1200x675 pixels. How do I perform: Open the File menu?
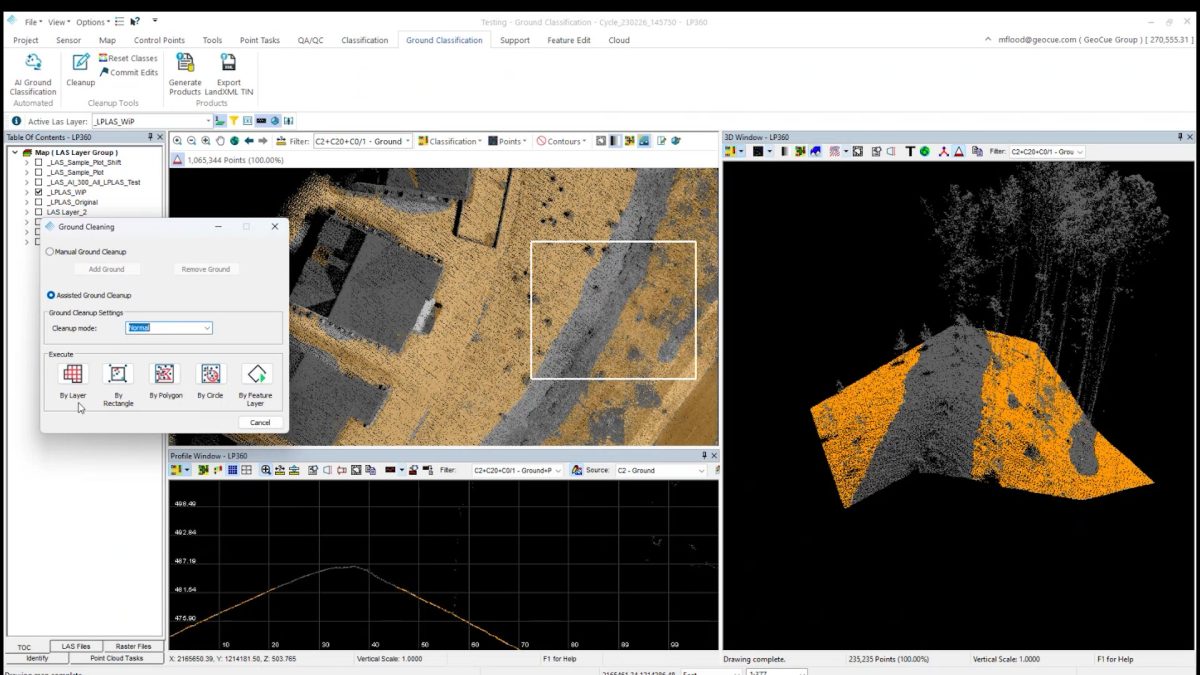click(32, 21)
